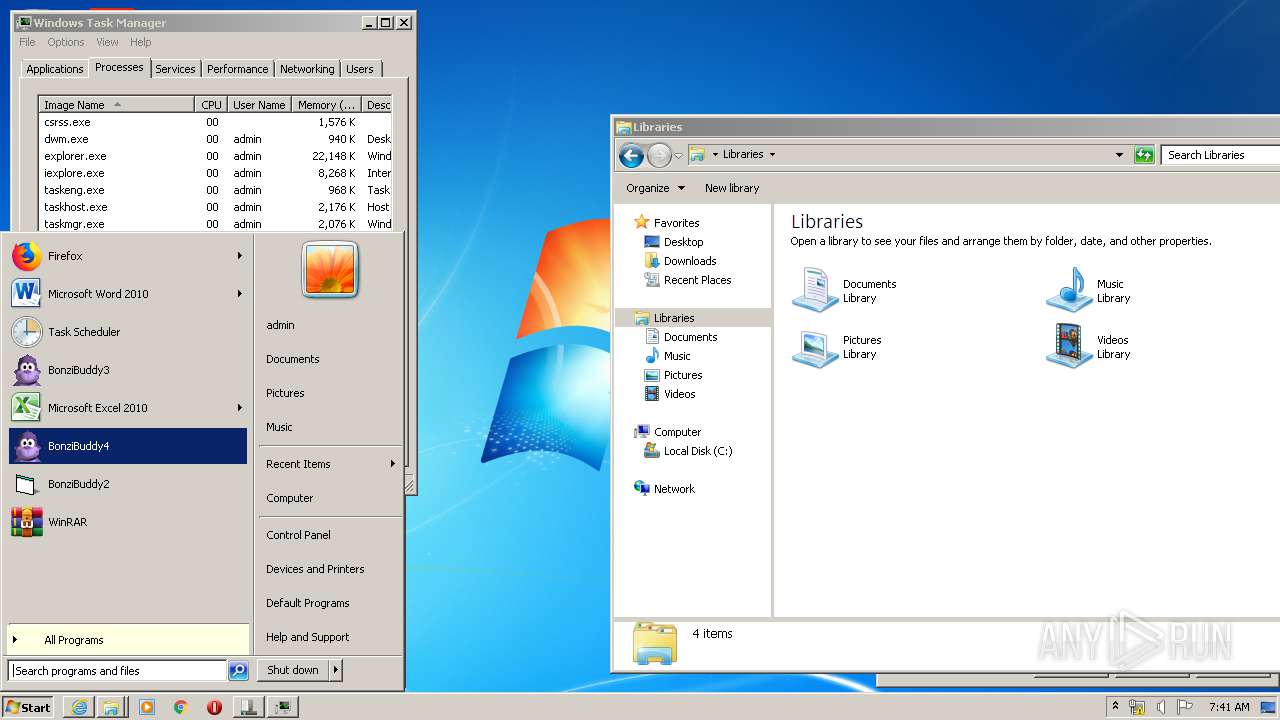Open Default Programs from the Start menu
This screenshot has width=1280, height=720.
pyautogui.click(x=308, y=603)
